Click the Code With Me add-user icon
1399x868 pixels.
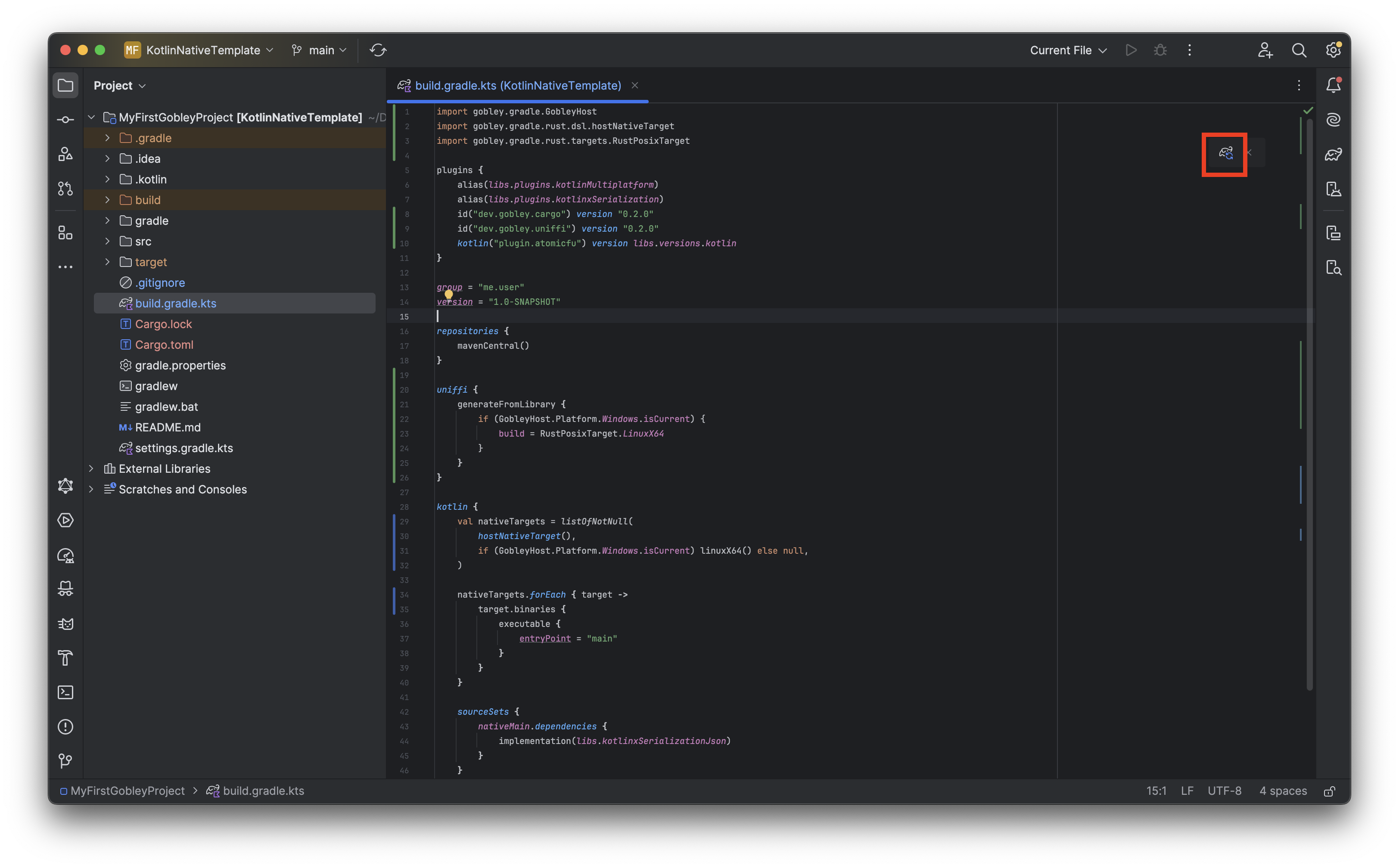(x=1265, y=50)
